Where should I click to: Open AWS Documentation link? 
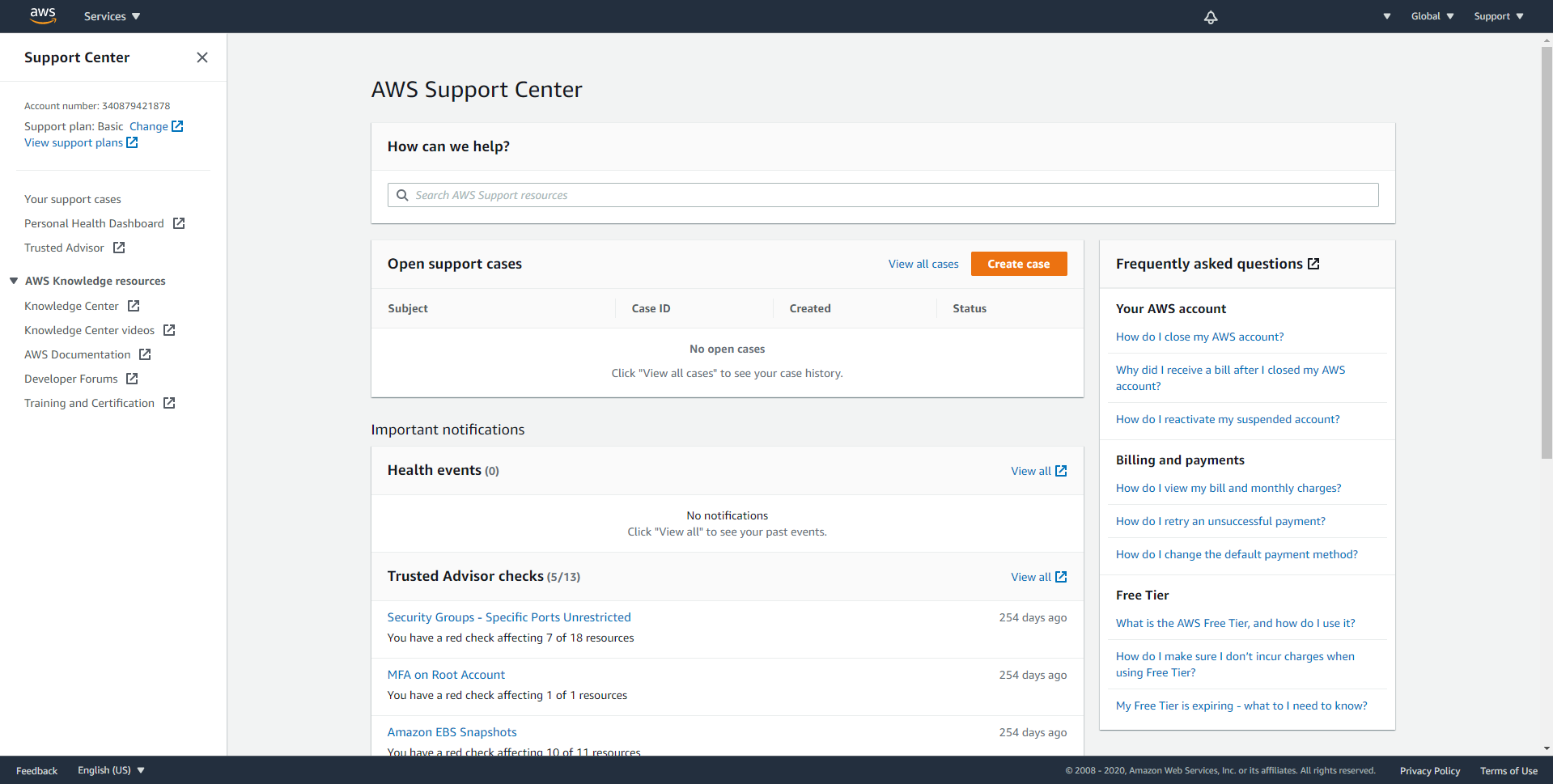point(77,354)
